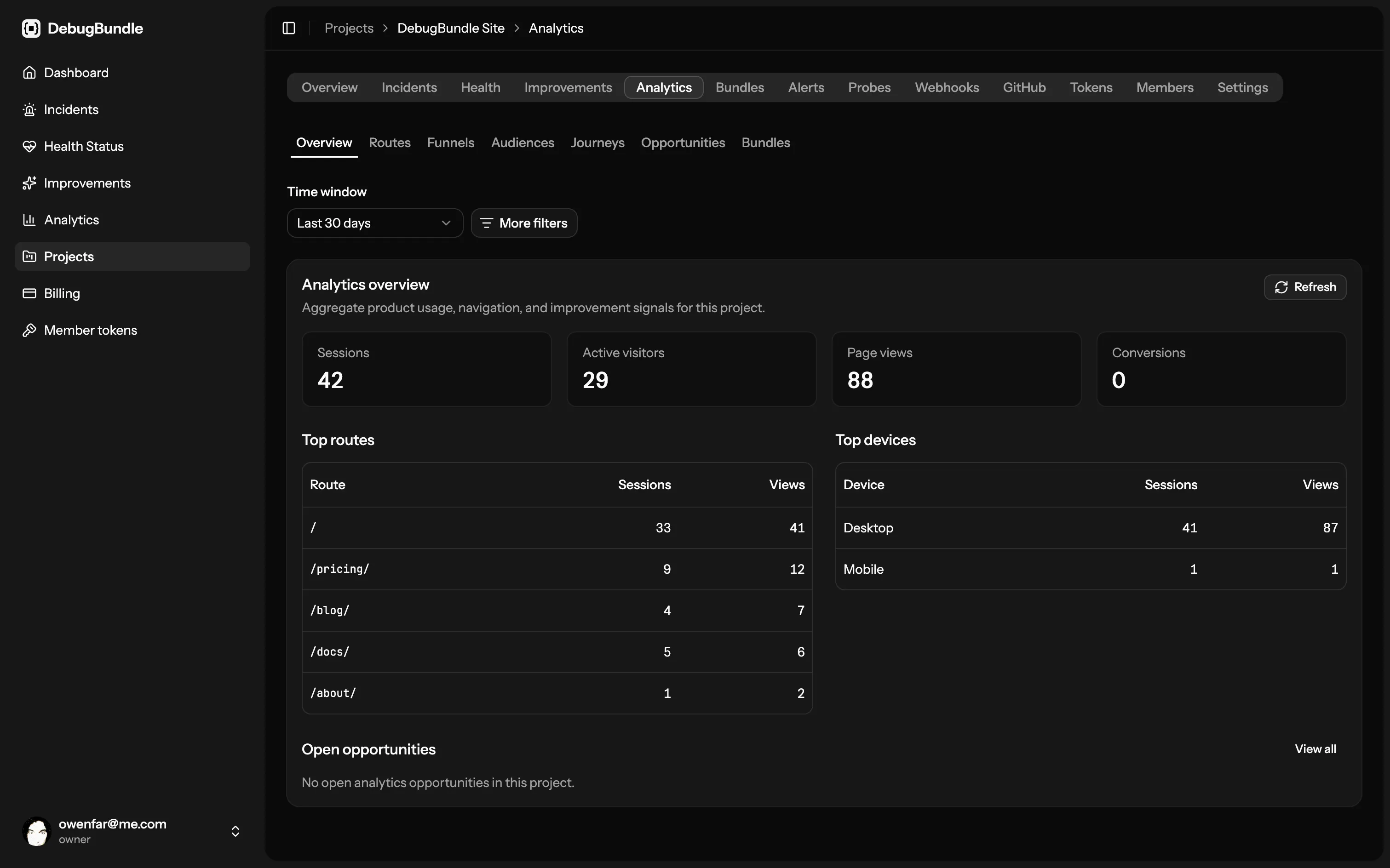Open Dashboard via home icon
Viewport: 1390px width, 868px height.
[29, 73]
